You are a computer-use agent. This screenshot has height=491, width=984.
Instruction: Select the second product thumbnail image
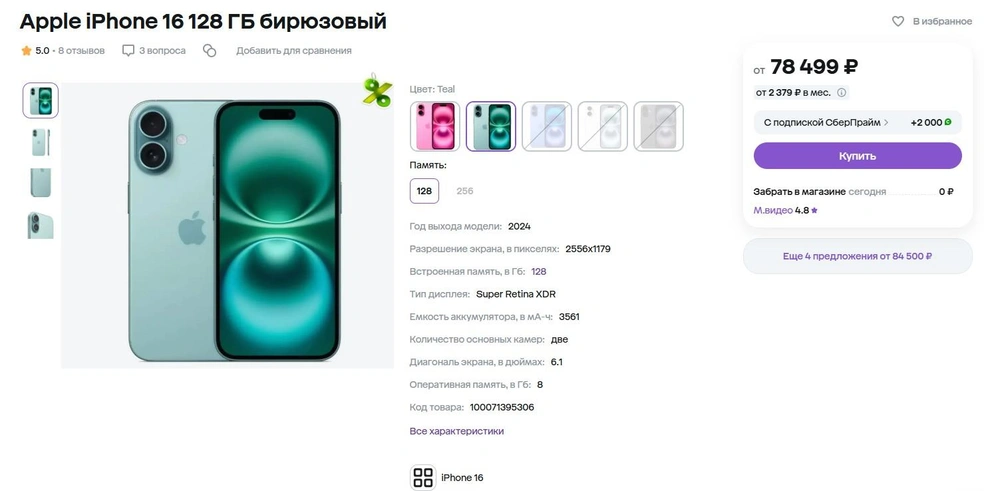click(40, 143)
